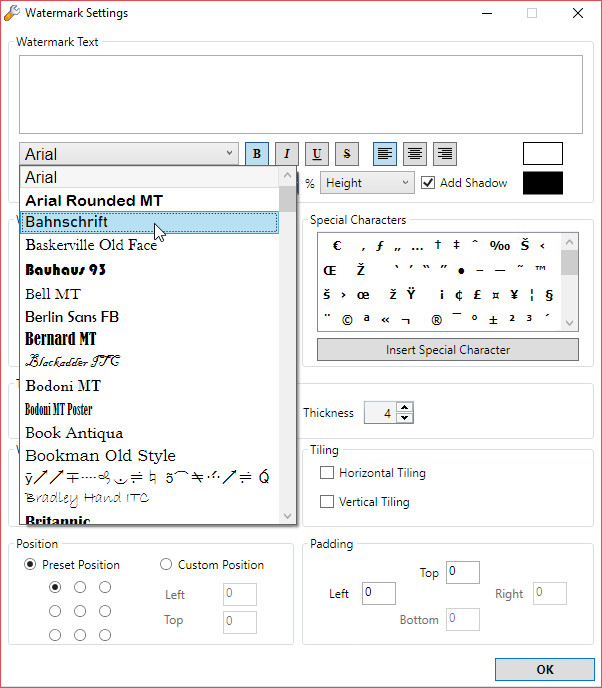Open the black shadow color swatch

542,183
